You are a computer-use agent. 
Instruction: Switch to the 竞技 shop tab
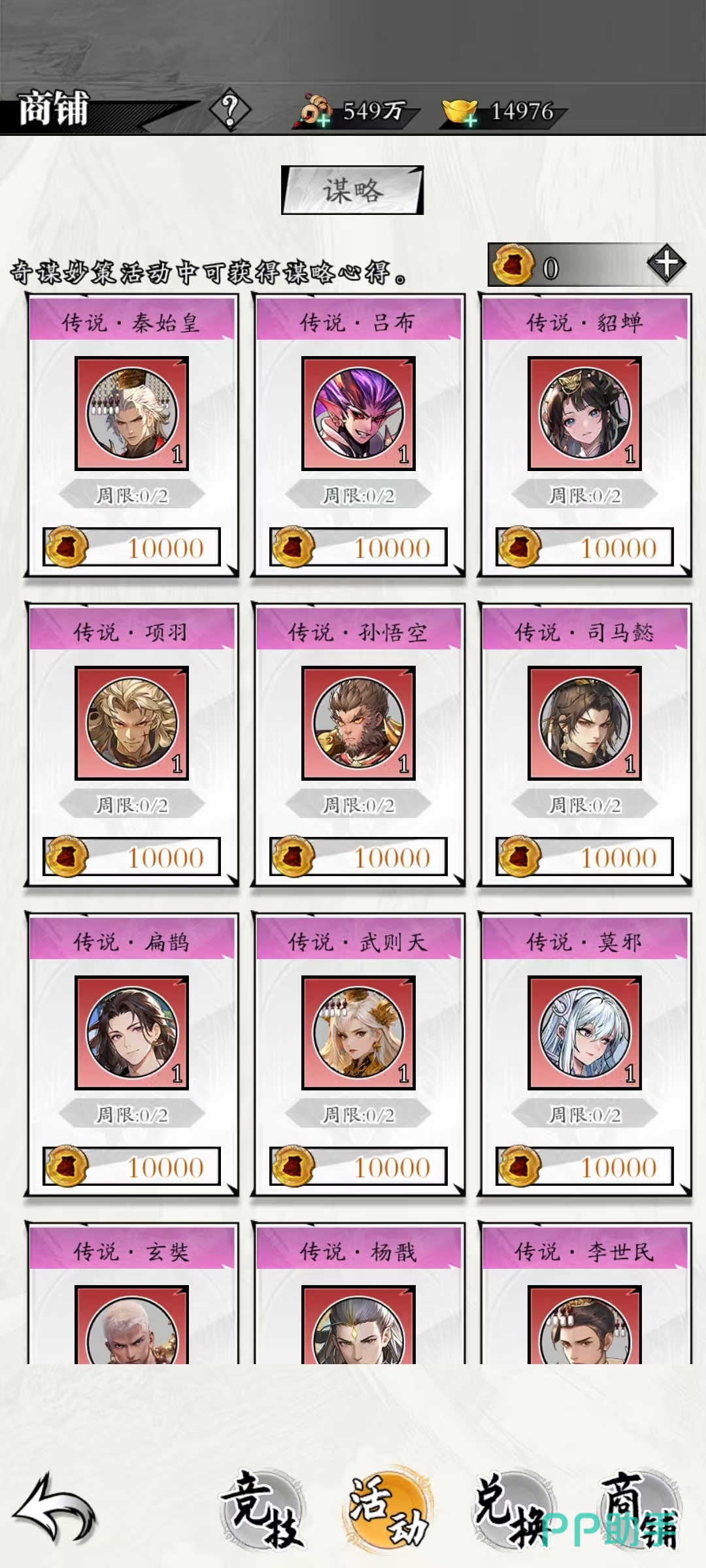(x=261, y=1511)
